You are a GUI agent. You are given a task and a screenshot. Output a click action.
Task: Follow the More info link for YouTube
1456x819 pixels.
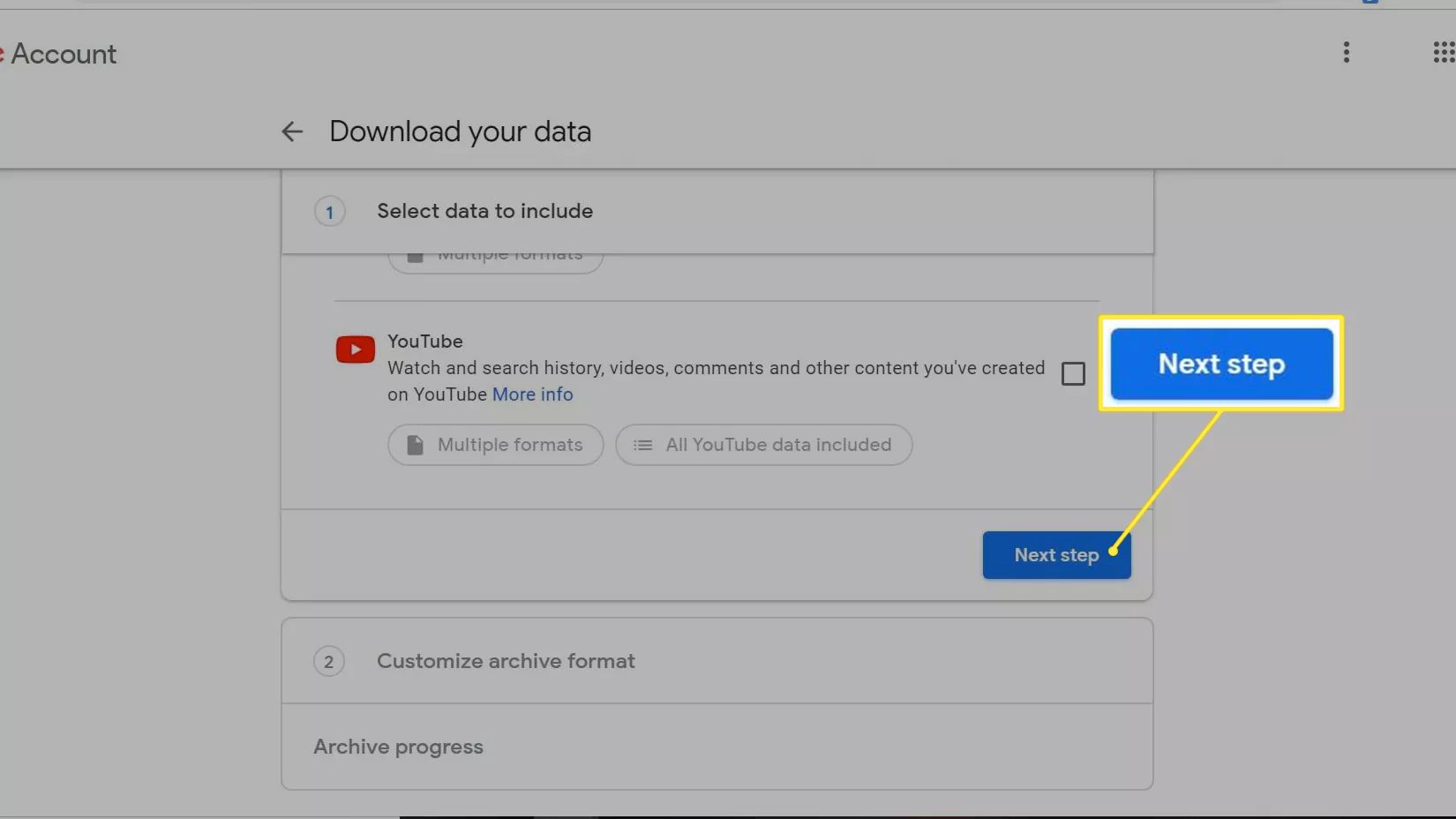(532, 394)
